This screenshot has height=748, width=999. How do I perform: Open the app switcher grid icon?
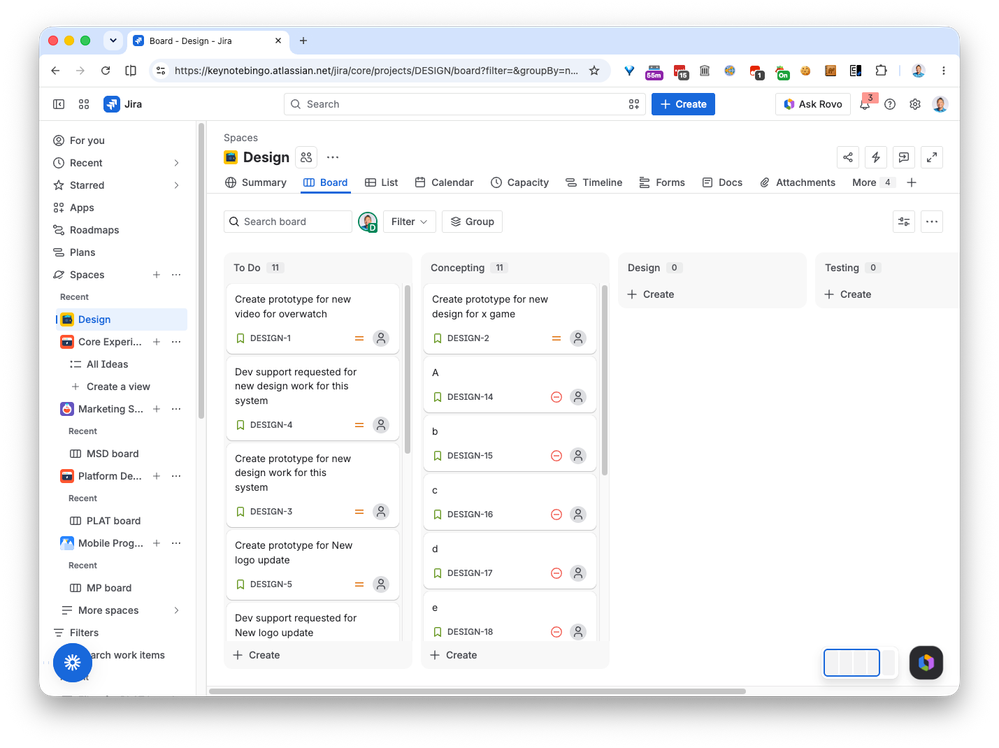coord(83,104)
